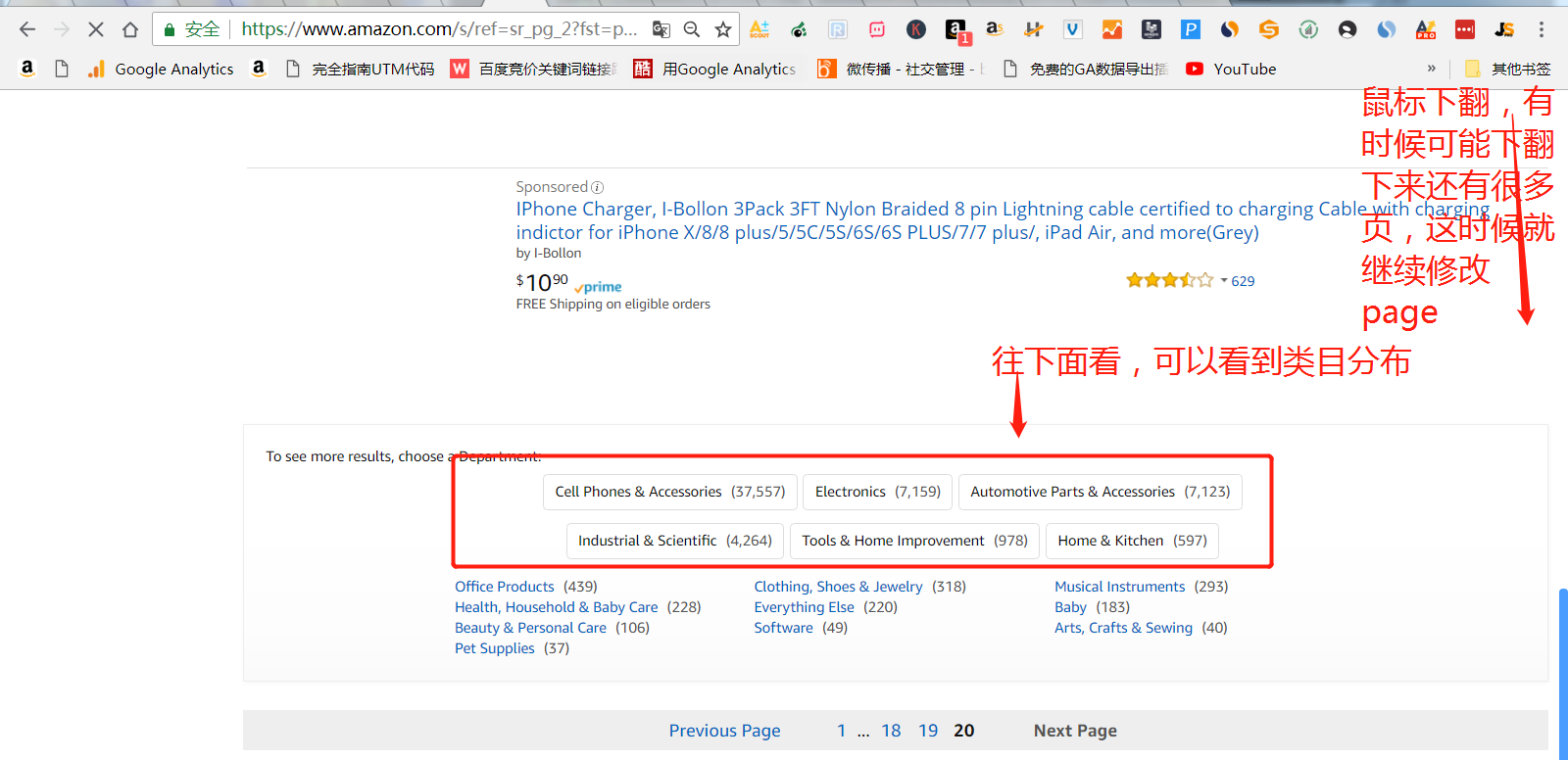Select Home & Kitchen department
The width and height of the screenshot is (1568, 760).
coord(1133,541)
